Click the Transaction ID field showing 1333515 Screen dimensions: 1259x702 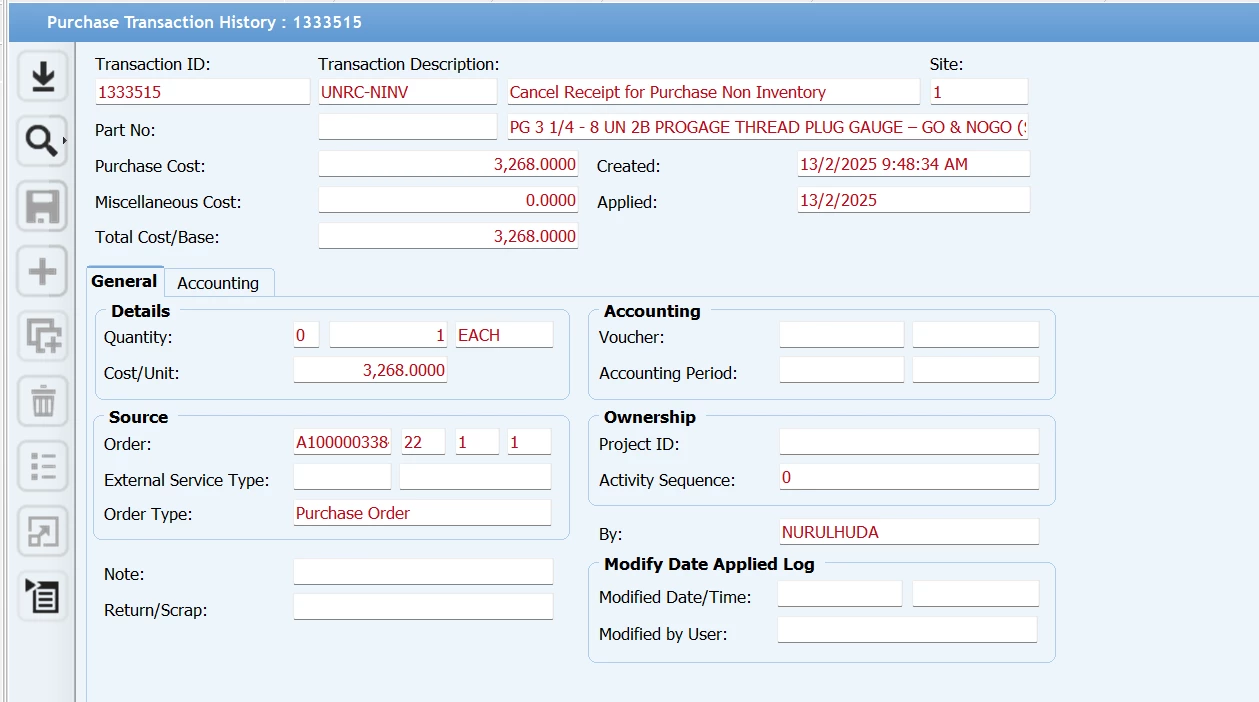click(203, 92)
